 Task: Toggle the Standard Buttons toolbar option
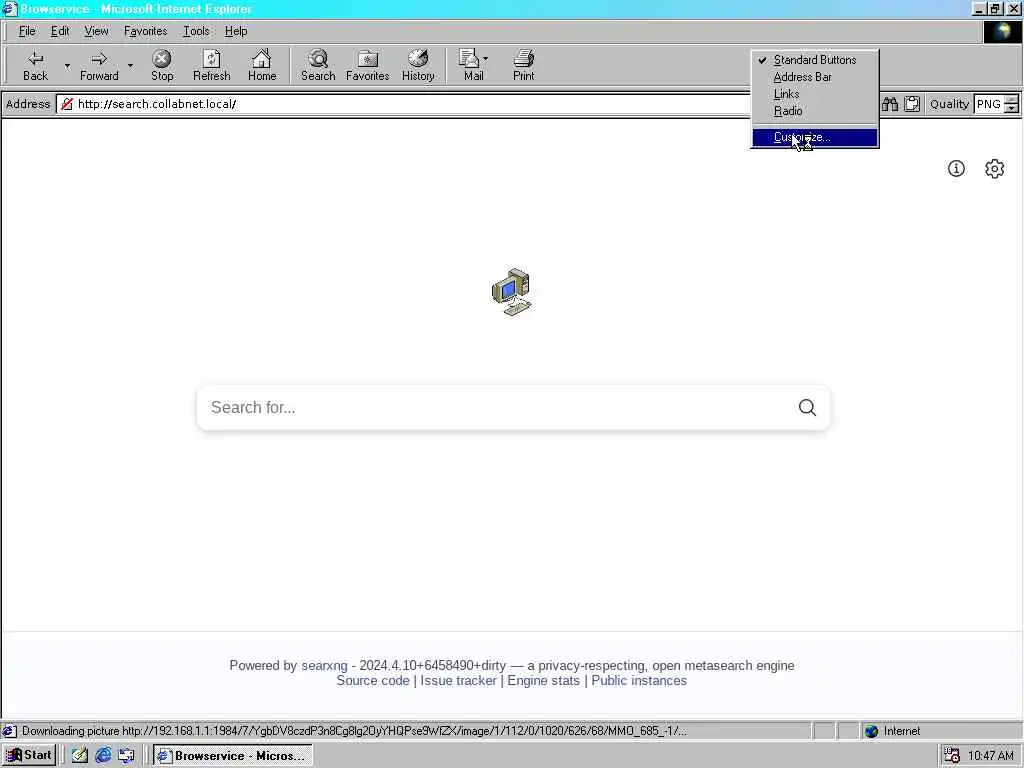(x=814, y=59)
